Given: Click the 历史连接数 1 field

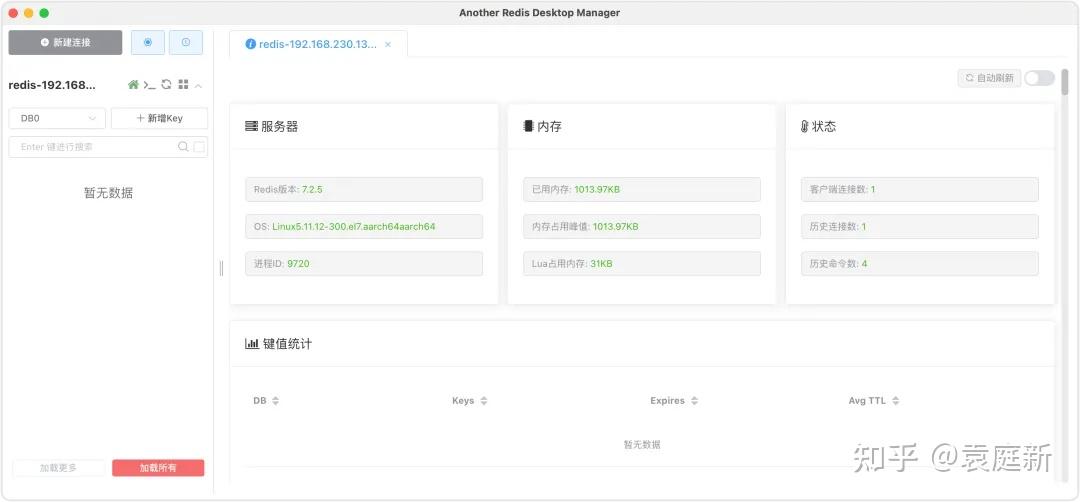Looking at the screenshot, I should [920, 227].
